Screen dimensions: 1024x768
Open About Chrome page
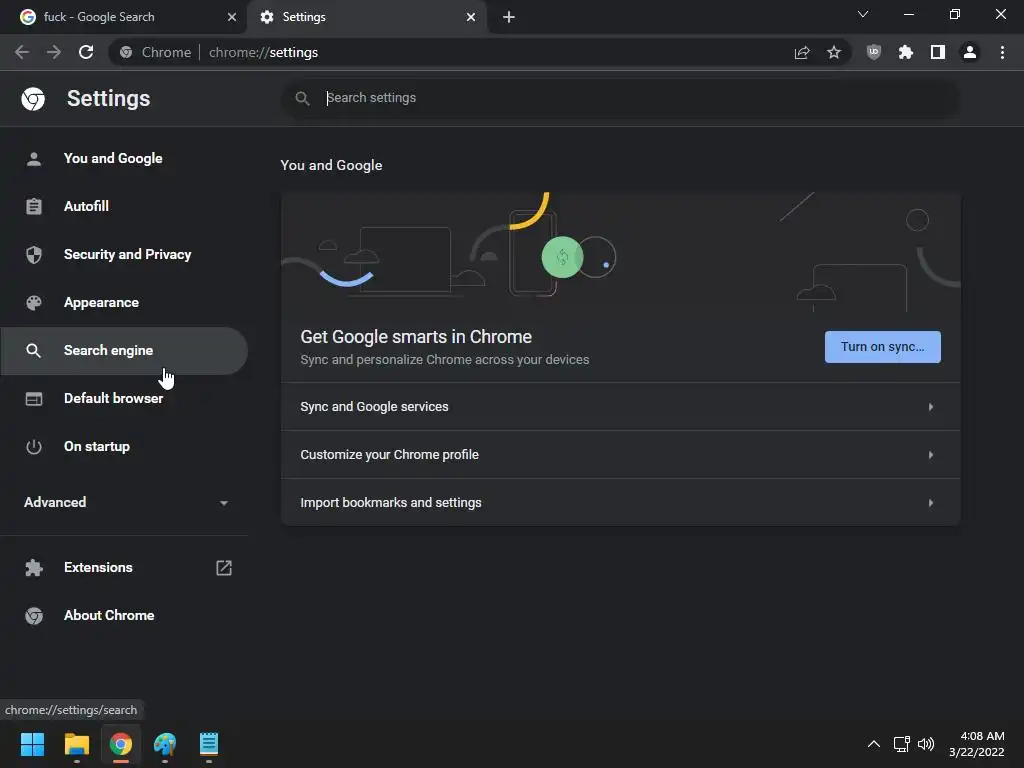point(124,615)
